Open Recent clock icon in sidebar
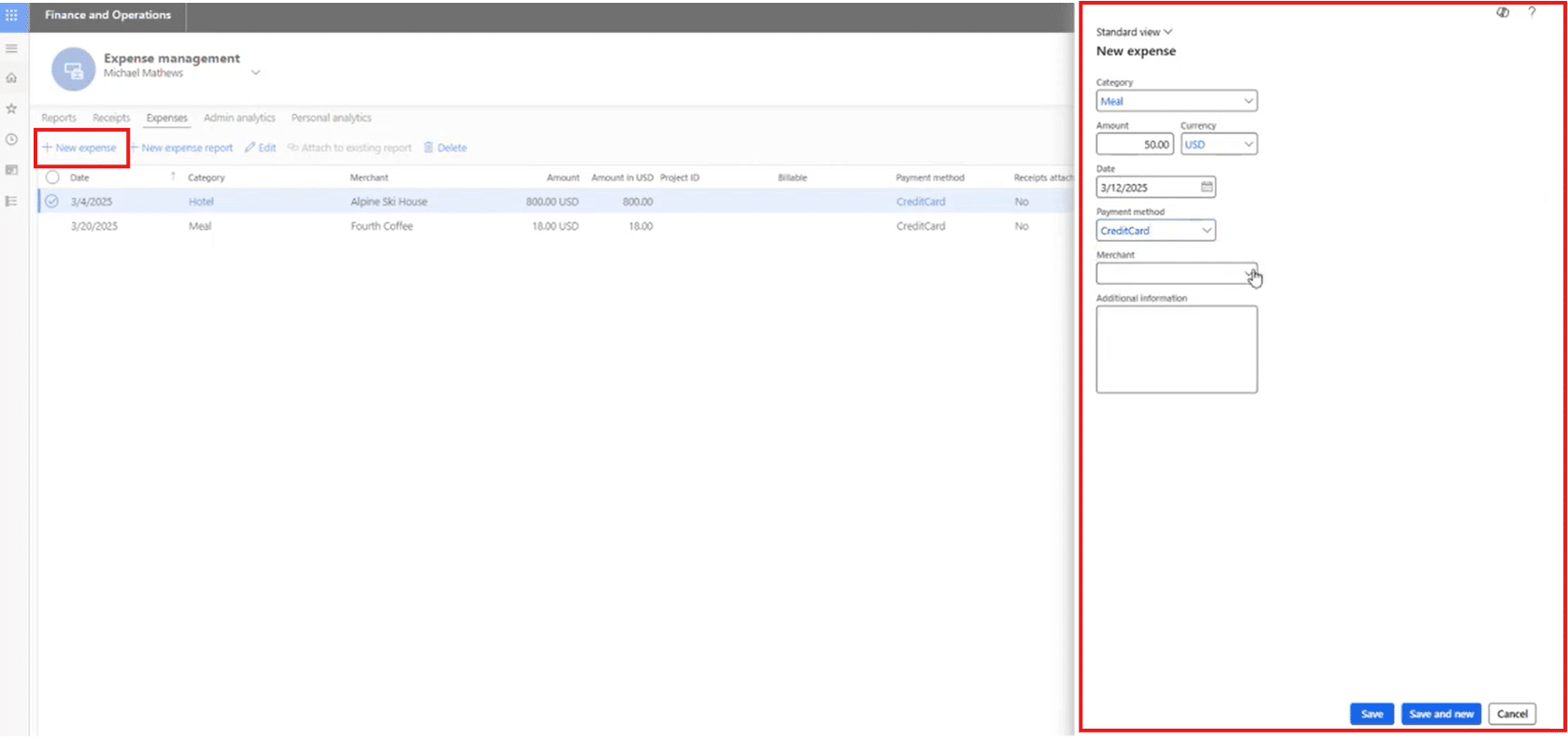The width and height of the screenshot is (1568, 740). 11,139
